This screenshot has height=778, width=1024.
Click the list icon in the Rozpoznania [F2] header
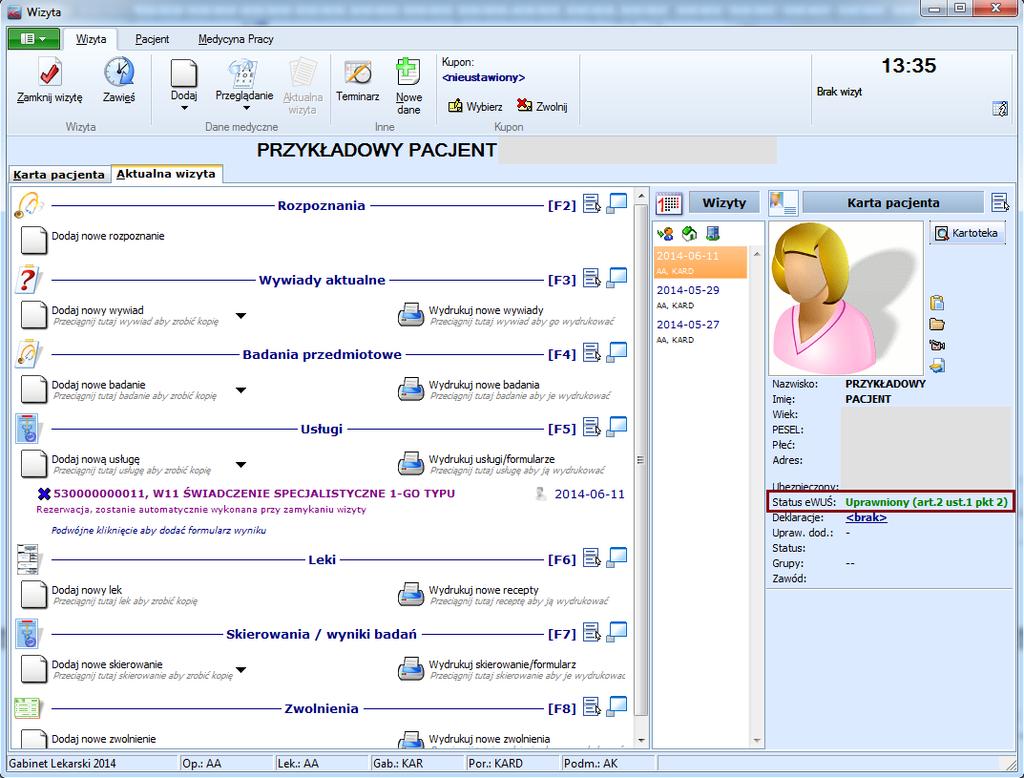(592, 204)
